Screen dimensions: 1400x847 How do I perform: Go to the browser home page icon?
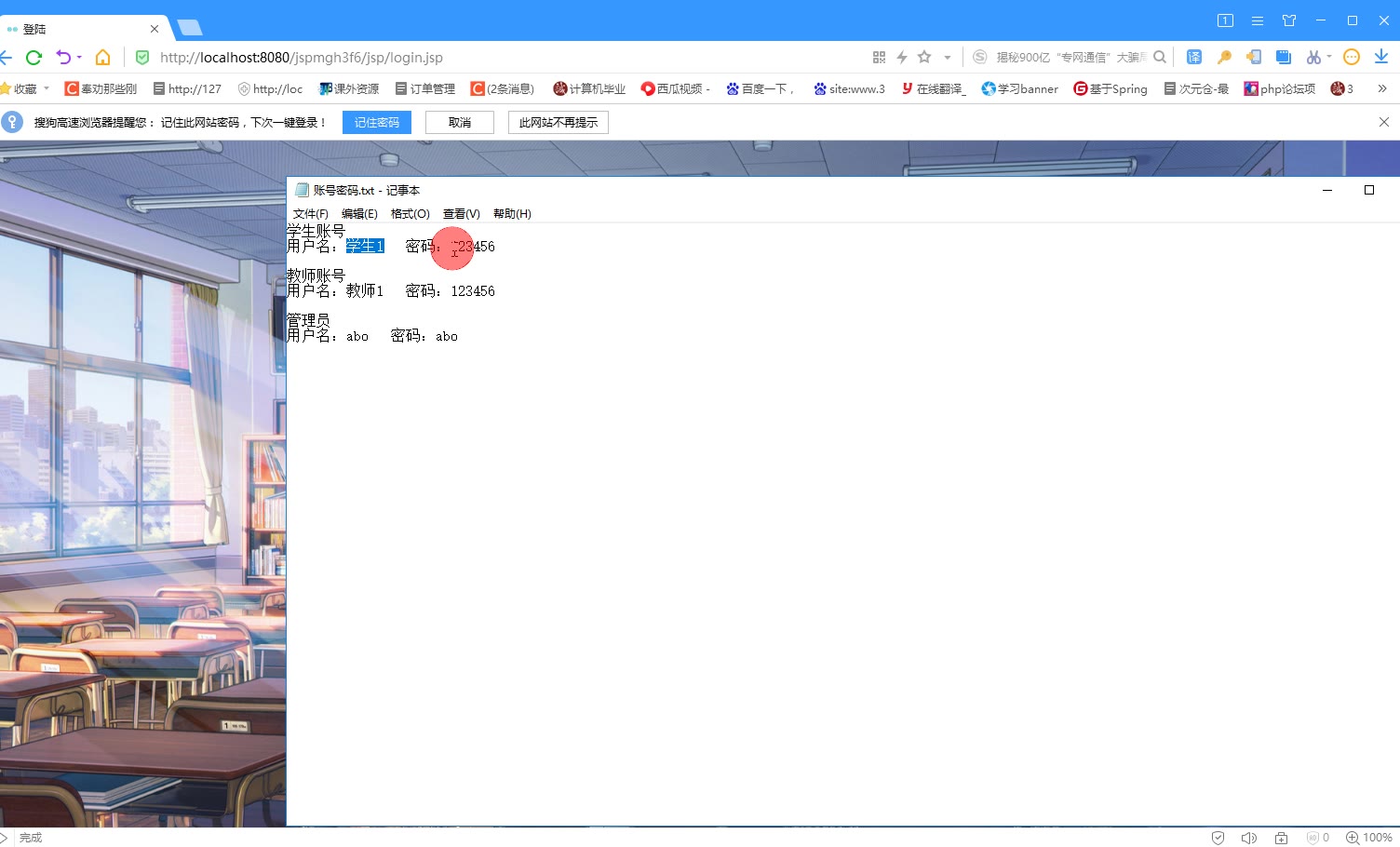click(x=102, y=58)
